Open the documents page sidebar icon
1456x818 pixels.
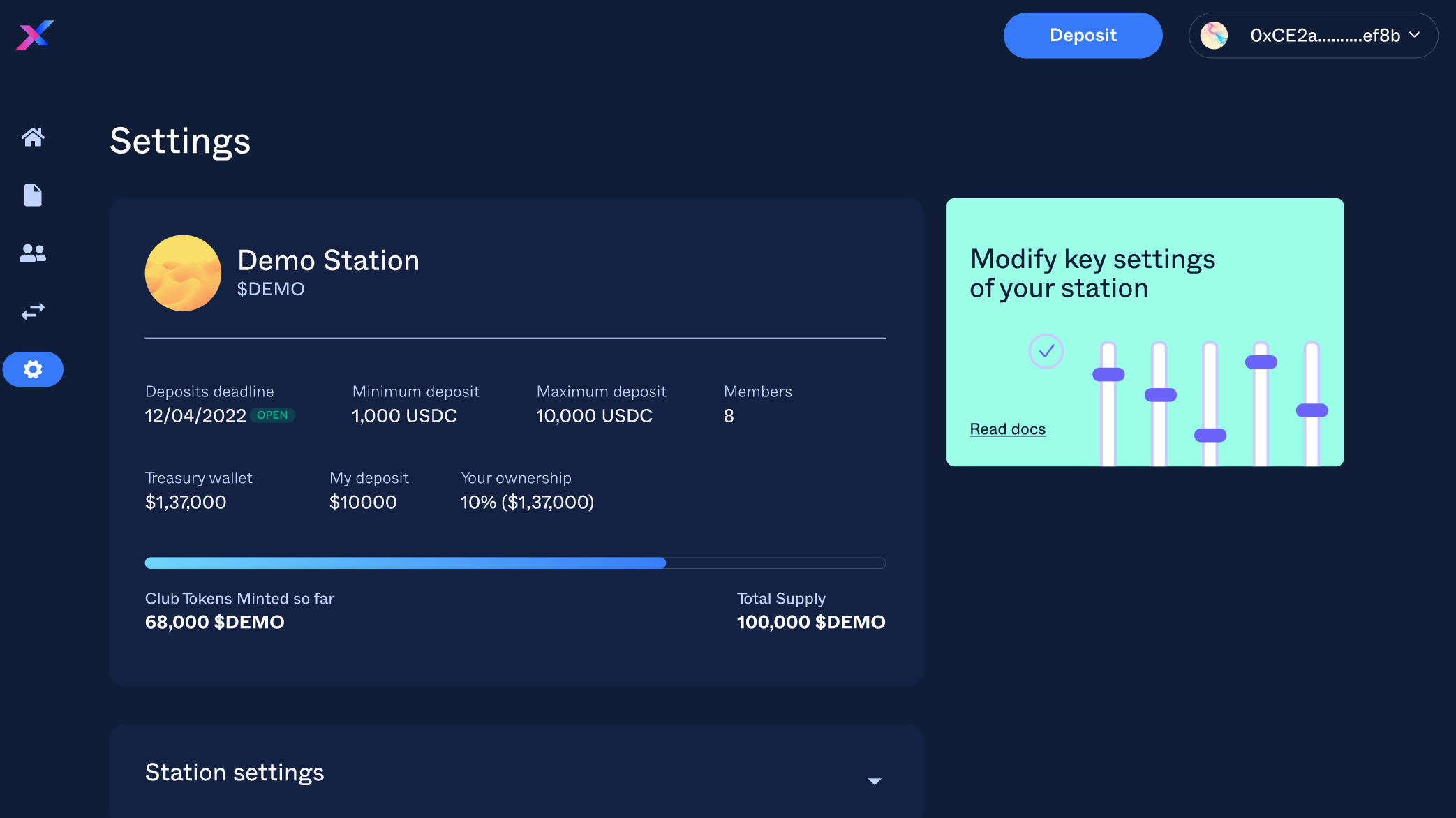(x=33, y=195)
